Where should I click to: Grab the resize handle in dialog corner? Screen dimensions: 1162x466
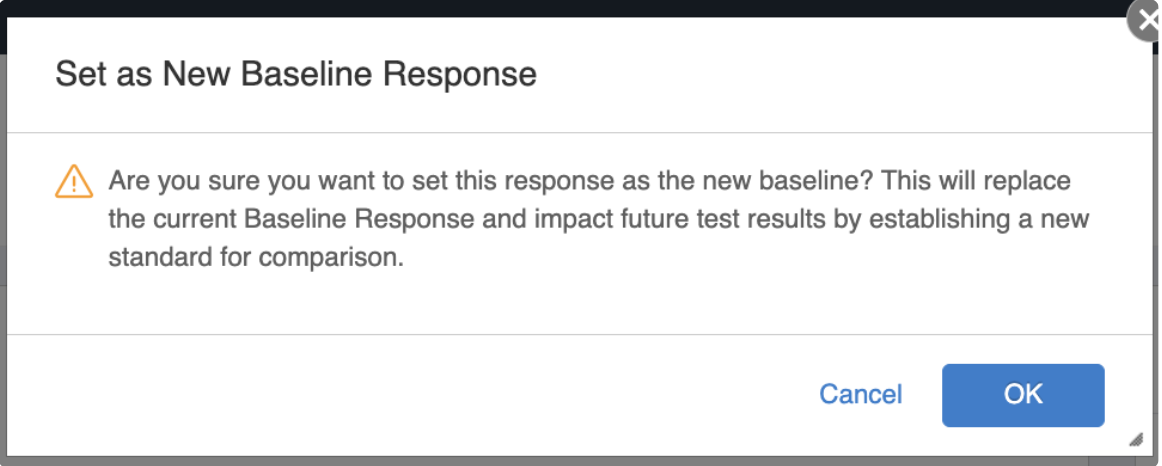coord(1135,439)
